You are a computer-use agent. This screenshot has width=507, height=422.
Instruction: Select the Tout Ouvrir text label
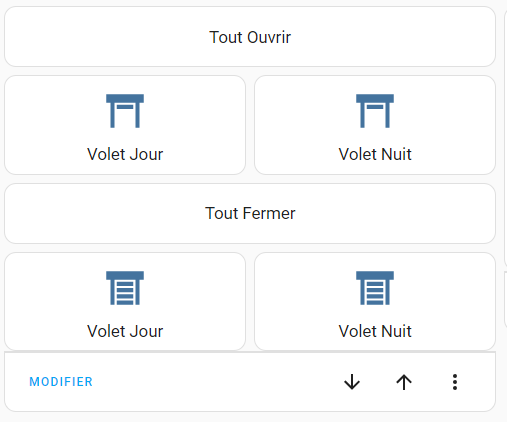click(250, 37)
